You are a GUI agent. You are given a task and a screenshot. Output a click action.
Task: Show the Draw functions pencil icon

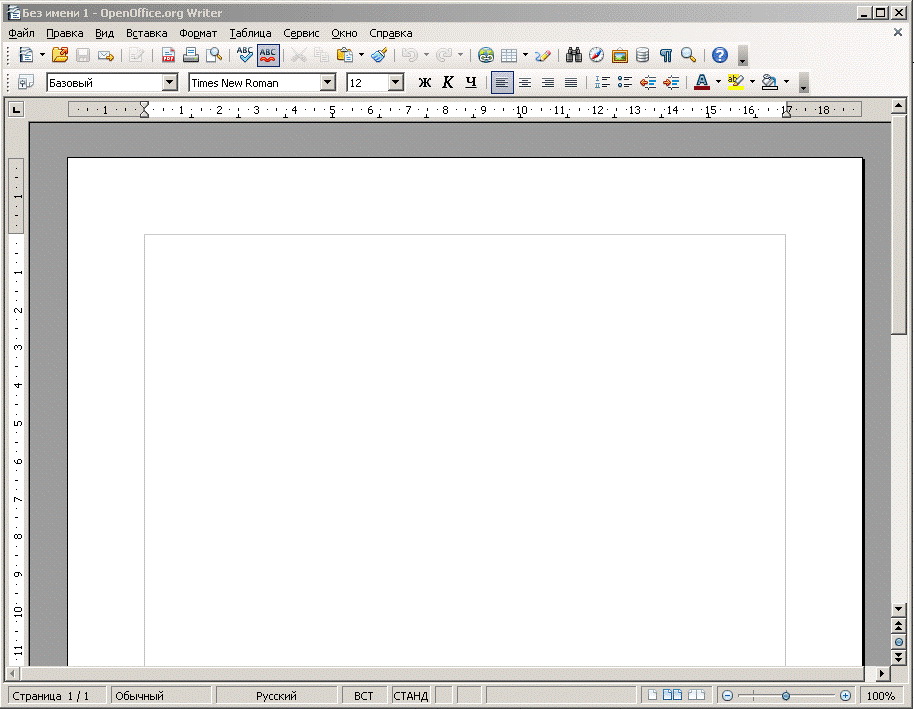[x=543, y=55]
